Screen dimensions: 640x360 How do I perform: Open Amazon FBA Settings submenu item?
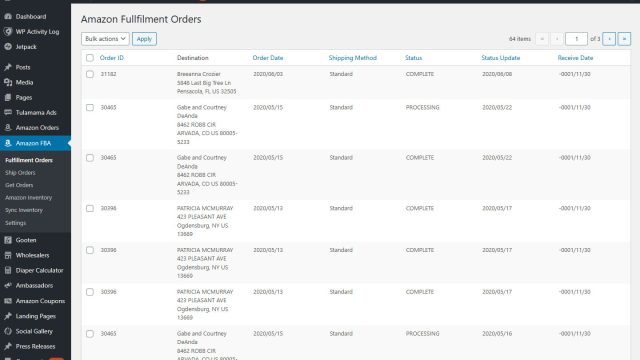click(16, 223)
